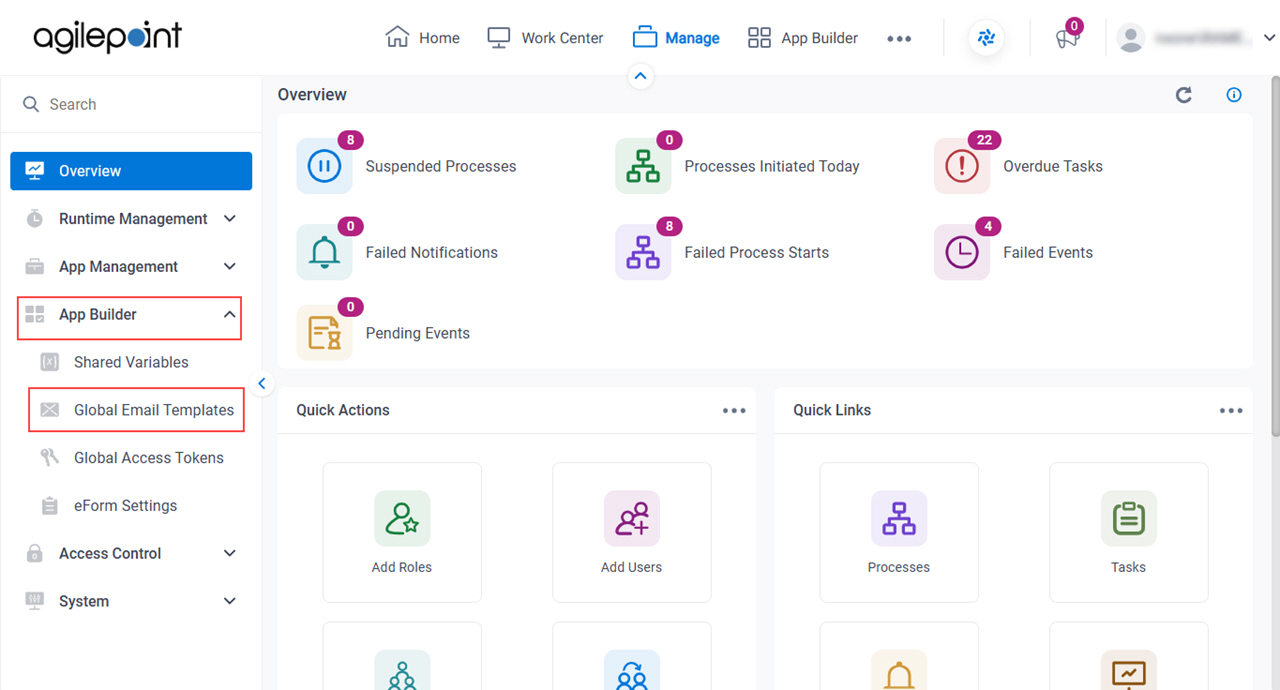Open the more options ellipsis in top navigation

pyautogui.click(x=899, y=39)
